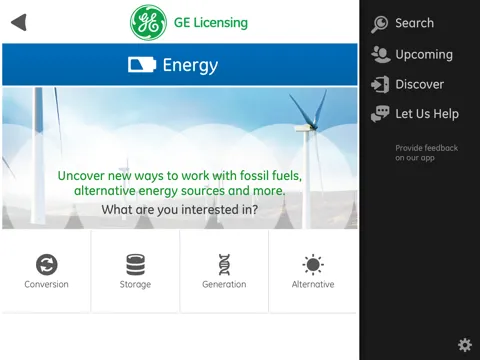Screen dimensions: 480x360
Task: Go back with the left arrow icon
Action: 19,23
